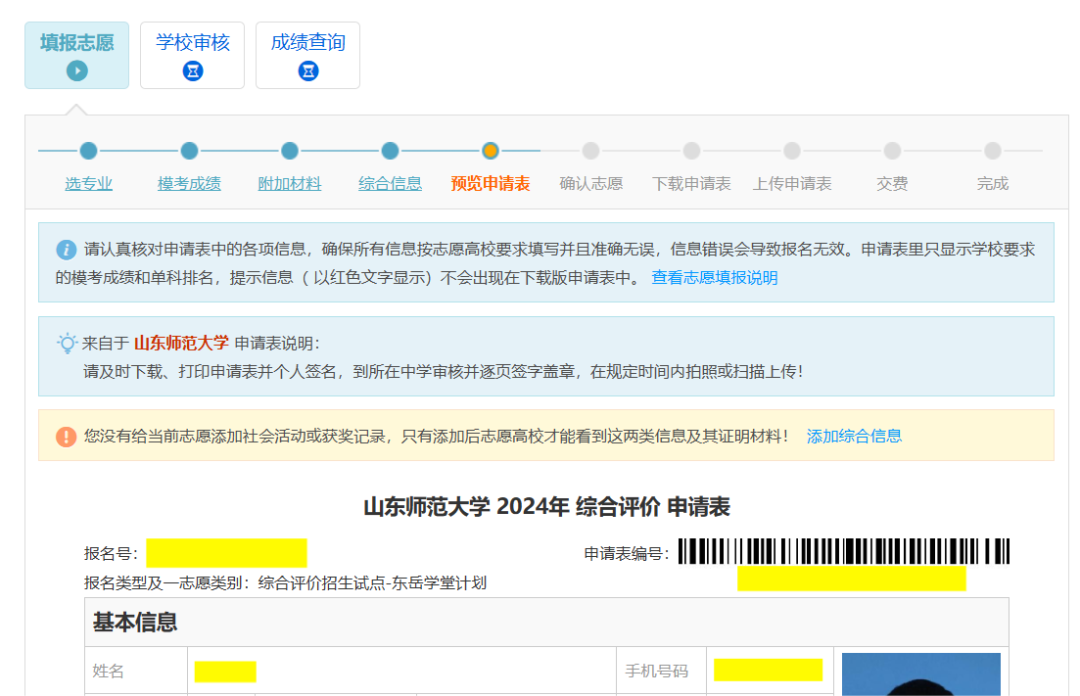Open the 学校审核 tab
Viewport: 1080px width, 696px height.
(193, 55)
